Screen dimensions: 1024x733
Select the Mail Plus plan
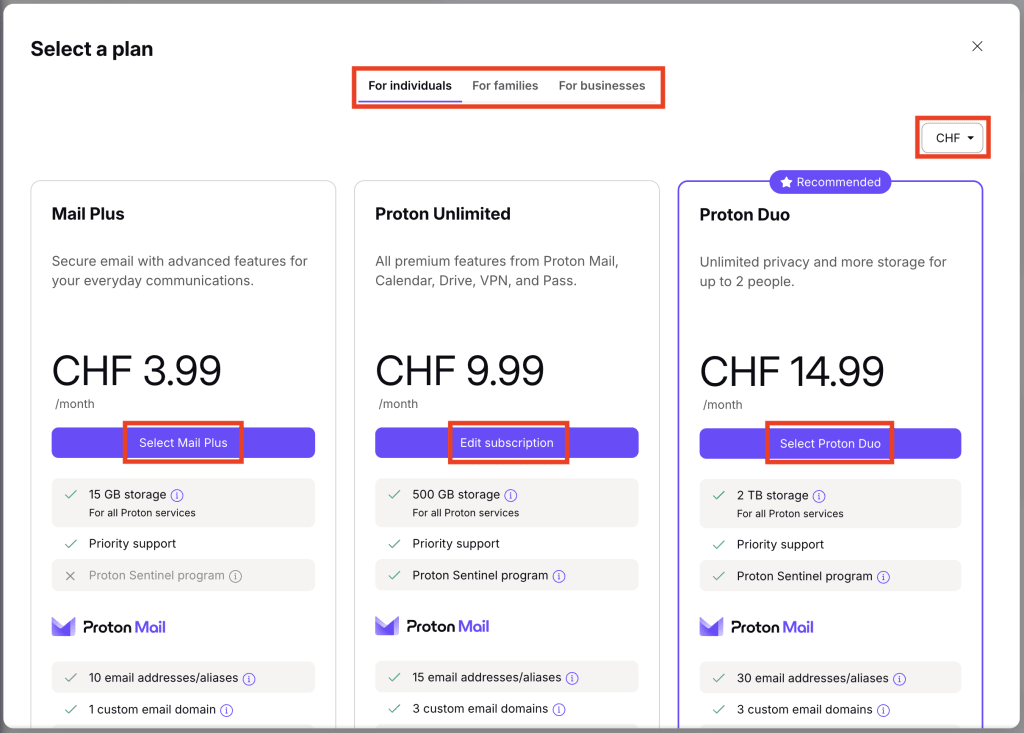coord(183,442)
